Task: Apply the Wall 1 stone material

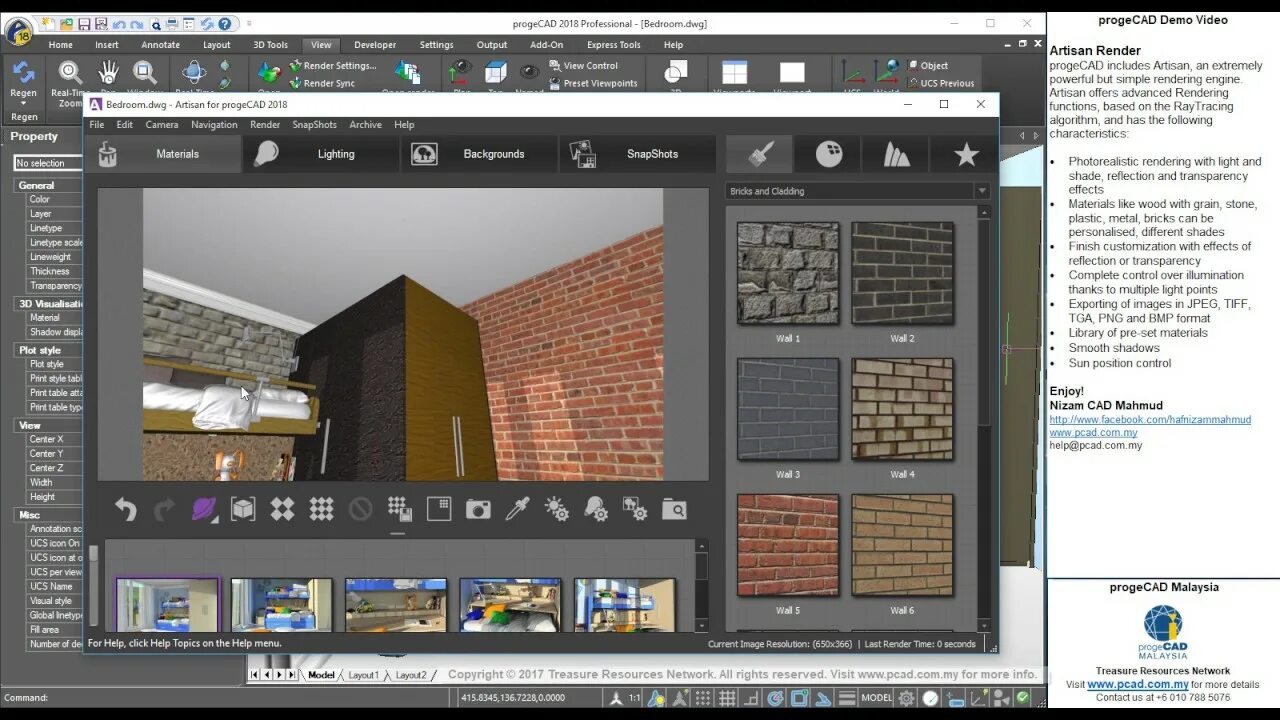Action: click(x=788, y=273)
